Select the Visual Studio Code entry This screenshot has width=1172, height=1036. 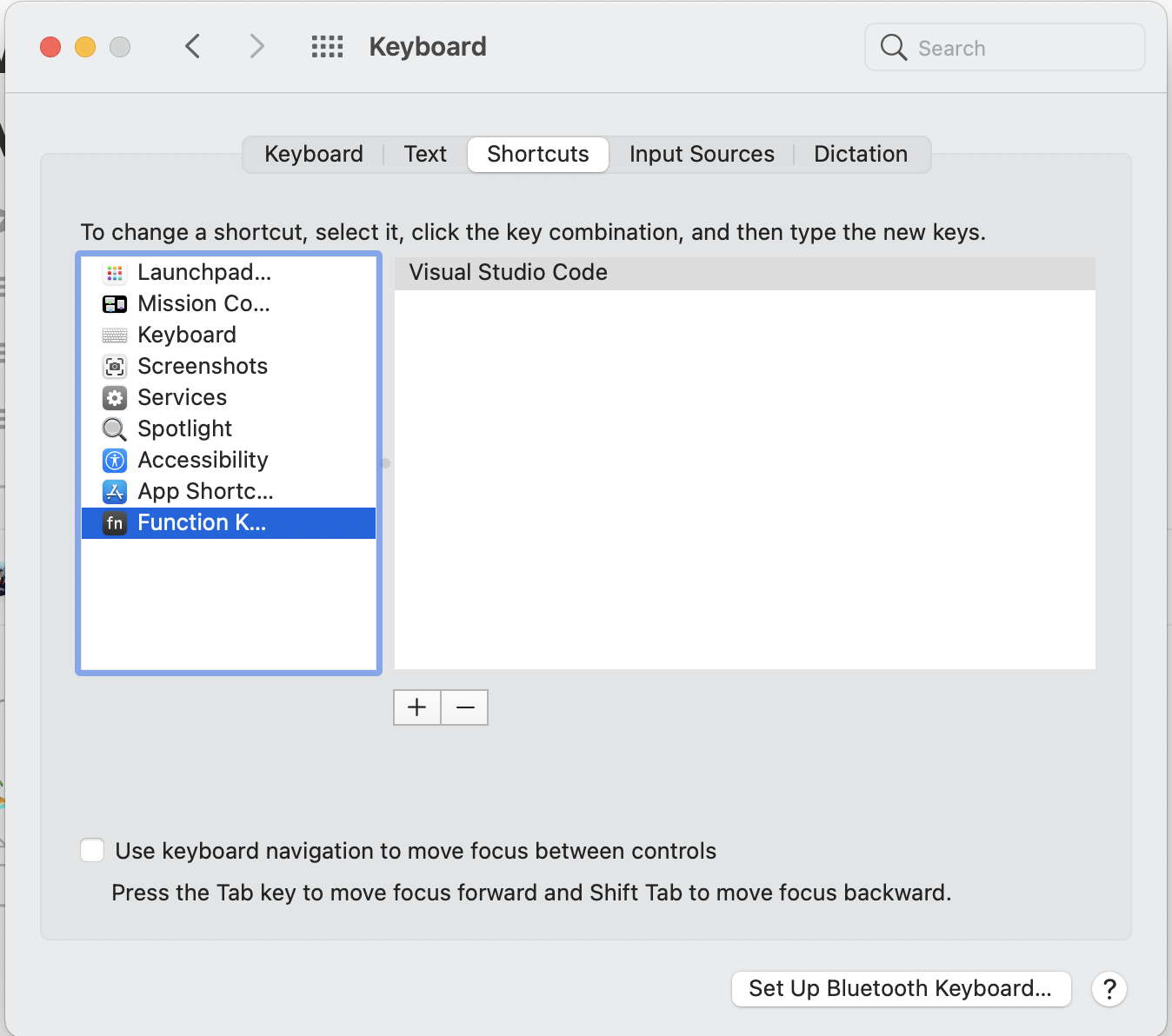click(x=507, y=272)
